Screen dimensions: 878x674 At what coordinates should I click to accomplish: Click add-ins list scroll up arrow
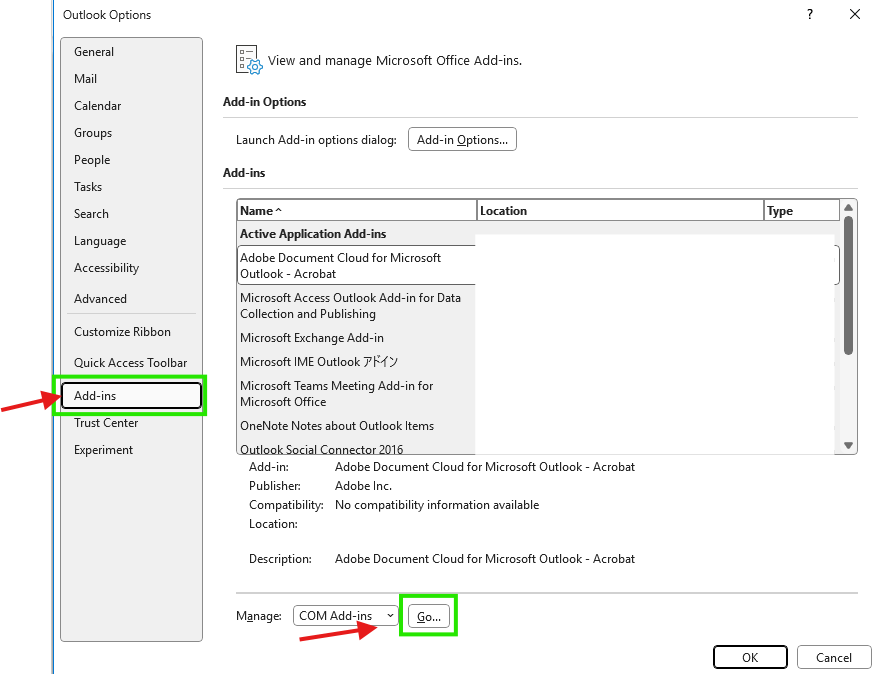tap(848, 208)
